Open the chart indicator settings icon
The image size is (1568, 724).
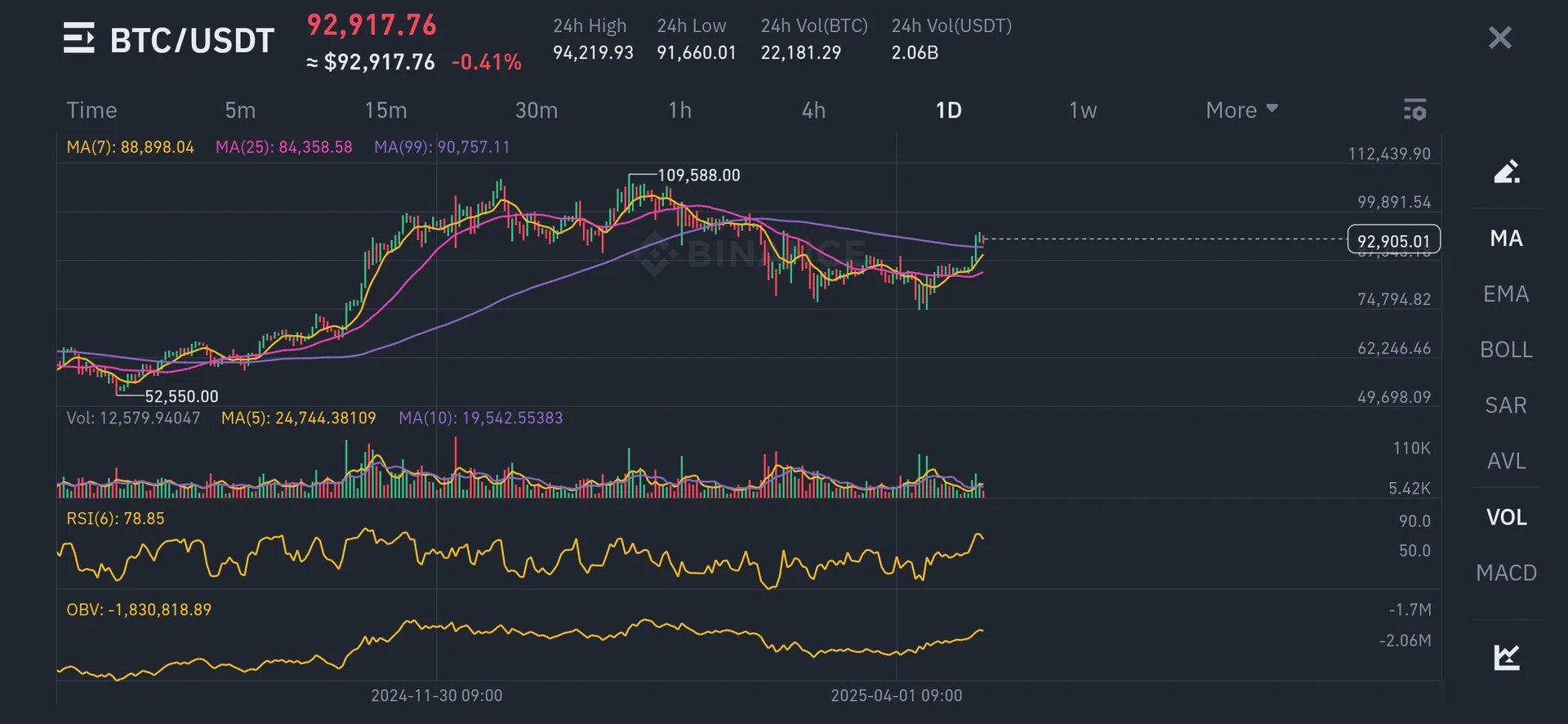point(1414,109)
